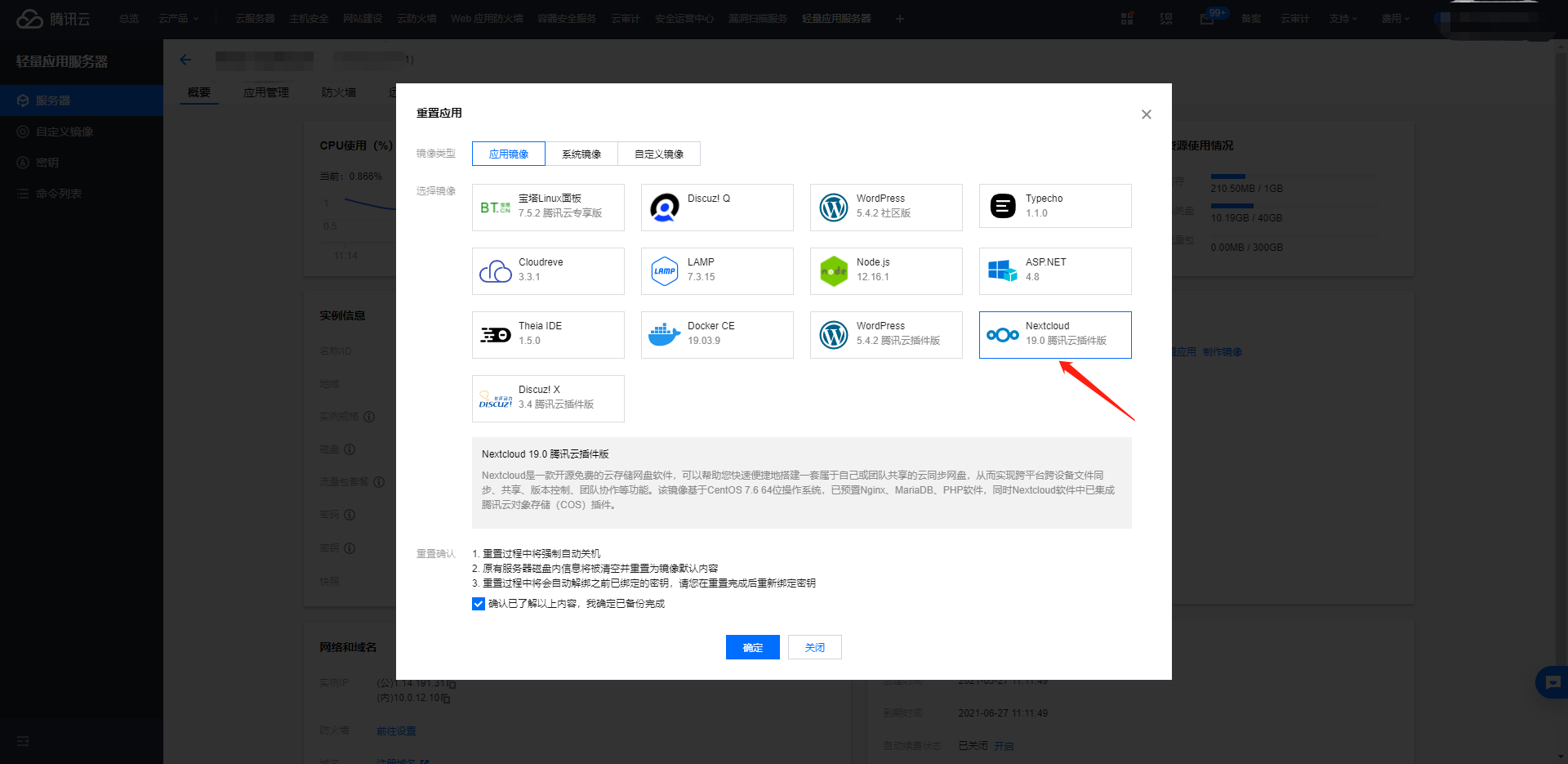Open 命令列表 in the sidebar
The height and width of the screenshot is (764, 1568).
pos(82,194)
